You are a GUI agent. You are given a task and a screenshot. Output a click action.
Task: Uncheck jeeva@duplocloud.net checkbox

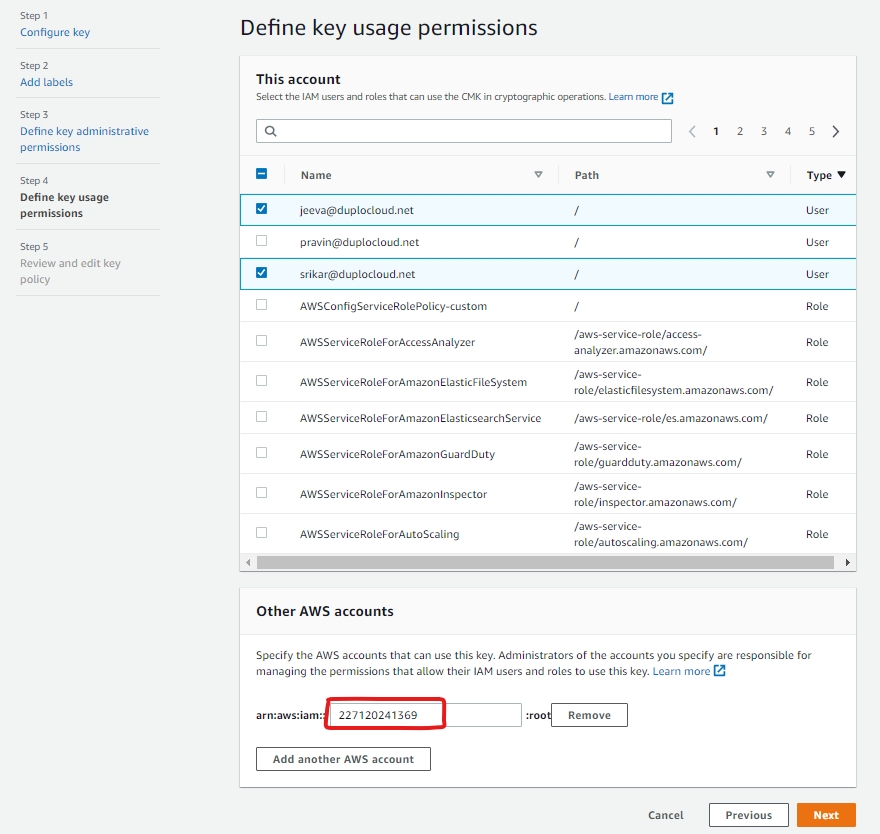[x=262, y=209]
